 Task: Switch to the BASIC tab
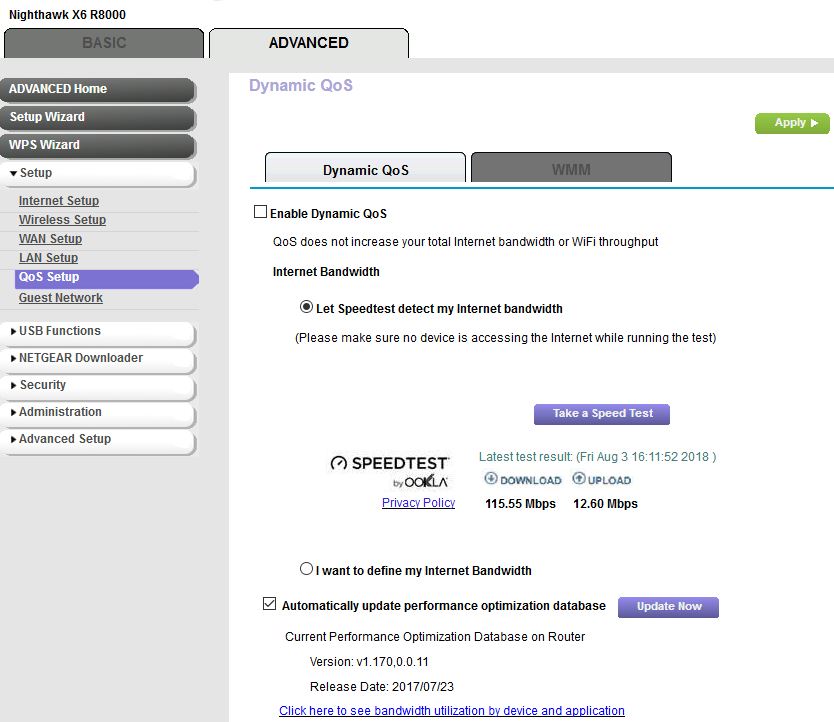click(x=104, y=43)
